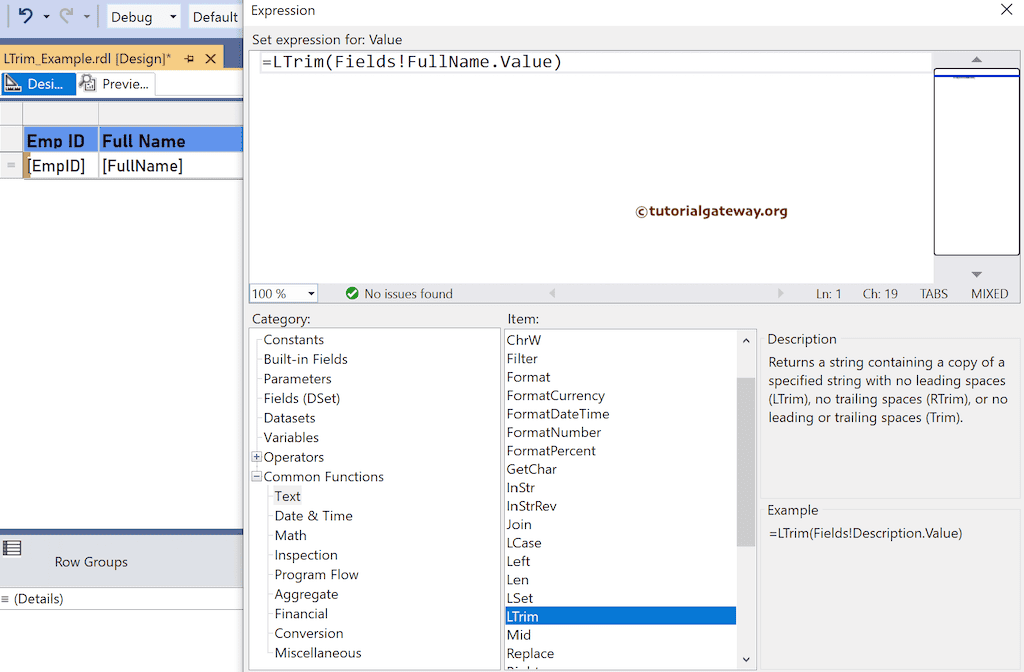Open the 100% zoom level dropdown
This screenshot has width=1024, height=672.
310,293
